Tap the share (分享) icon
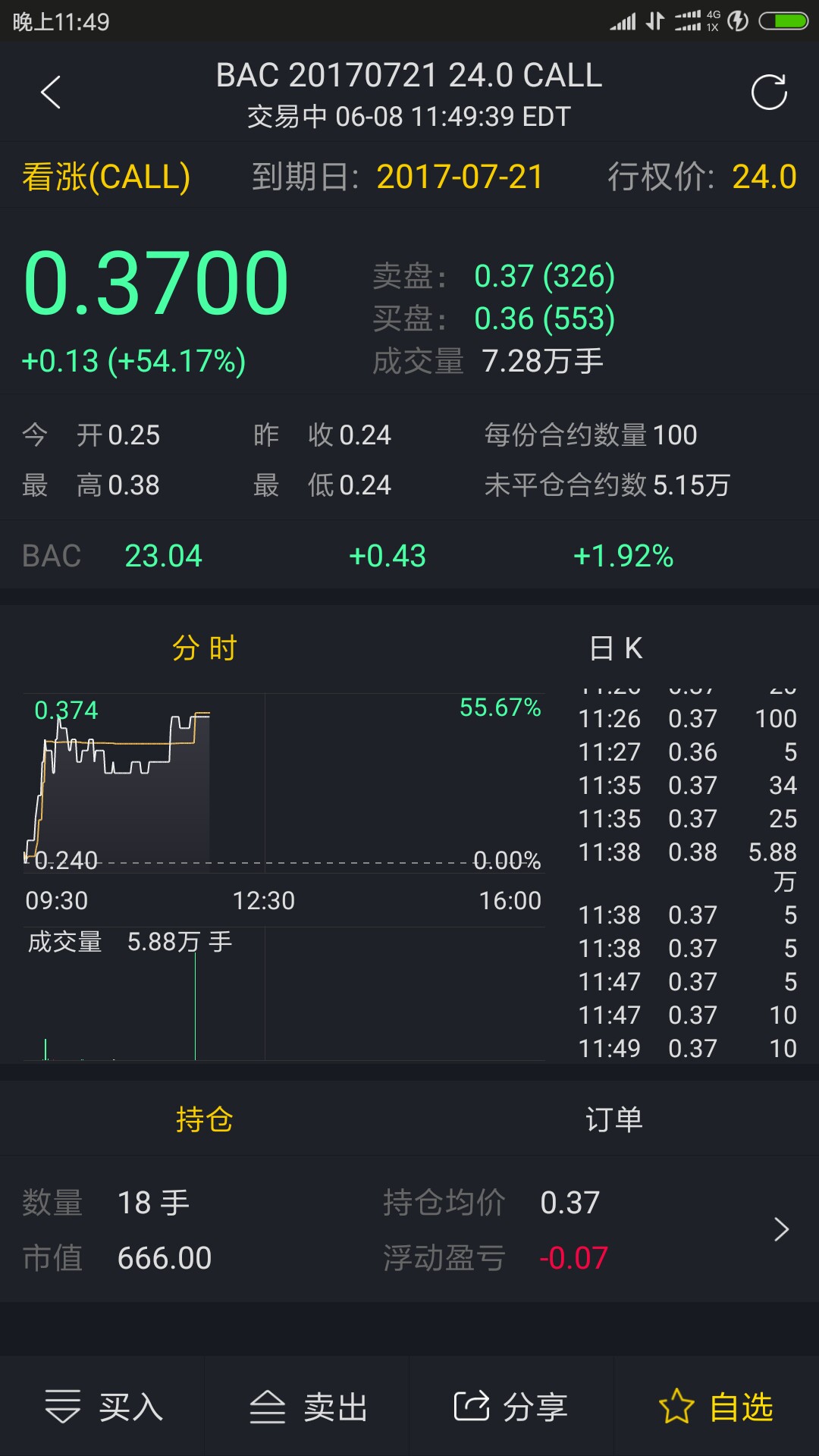 472,1407
